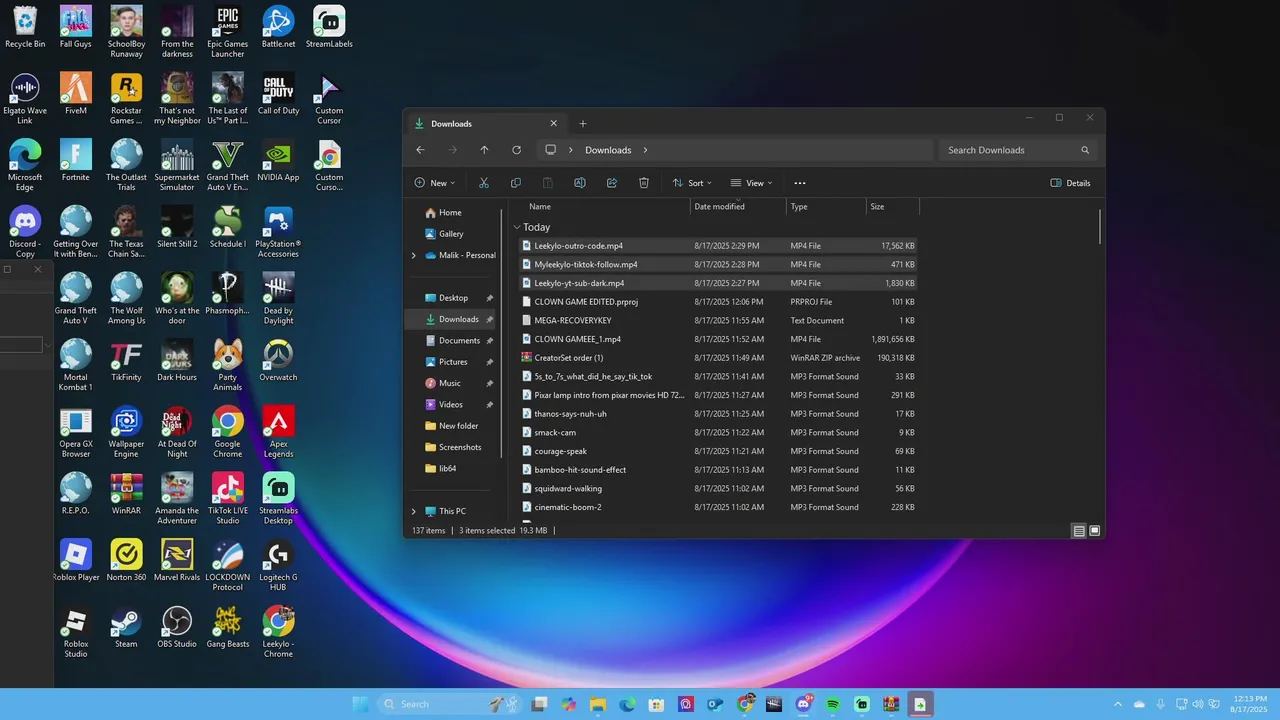The height and width of the screenshot is (720, 1280).
Task: Open OBS Studio desktop shortcut
Action: [177, 628]
